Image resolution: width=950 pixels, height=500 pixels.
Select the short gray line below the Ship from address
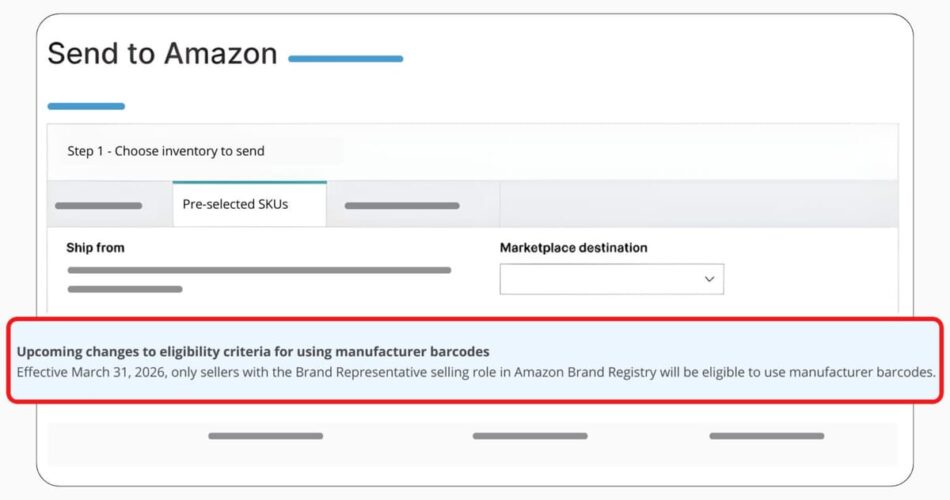[x=124, y=289]
